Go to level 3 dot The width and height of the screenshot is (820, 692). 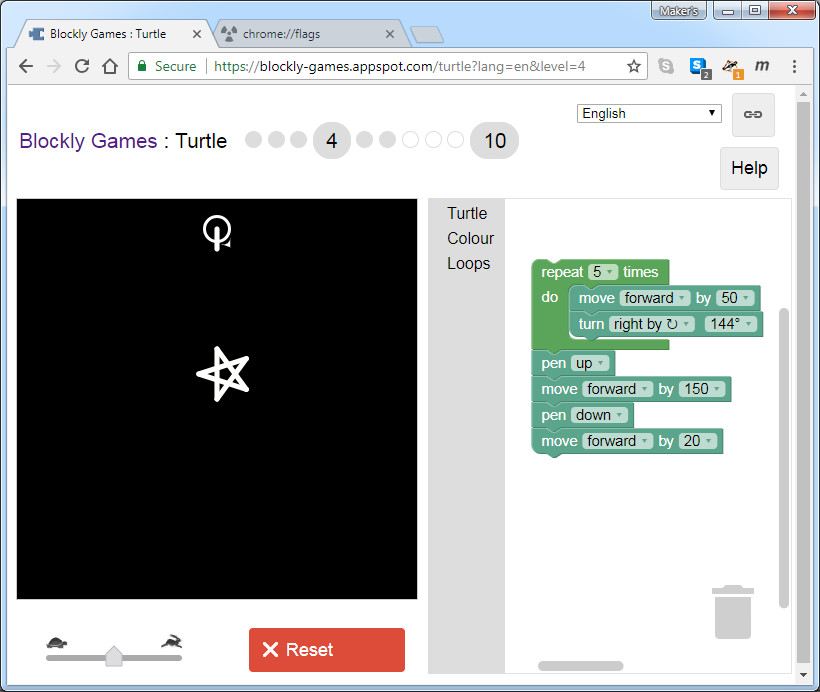coord(299,140)
